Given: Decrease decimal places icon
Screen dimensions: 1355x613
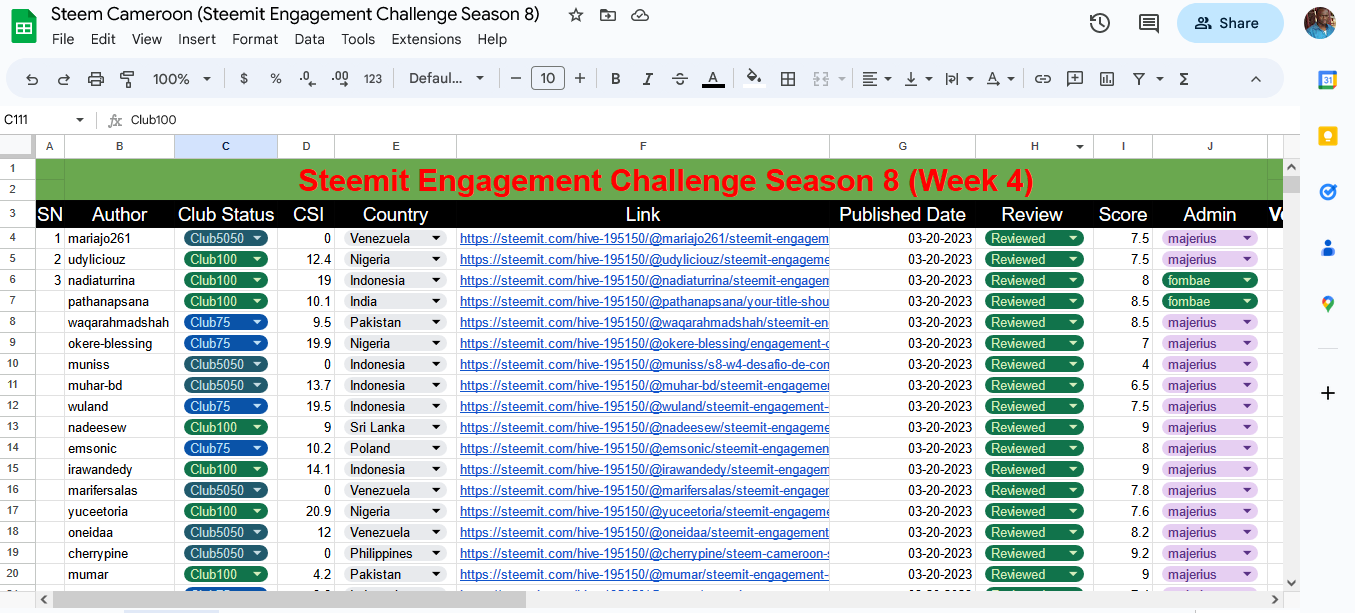Looking at the screenshot, I should point(308,79).
